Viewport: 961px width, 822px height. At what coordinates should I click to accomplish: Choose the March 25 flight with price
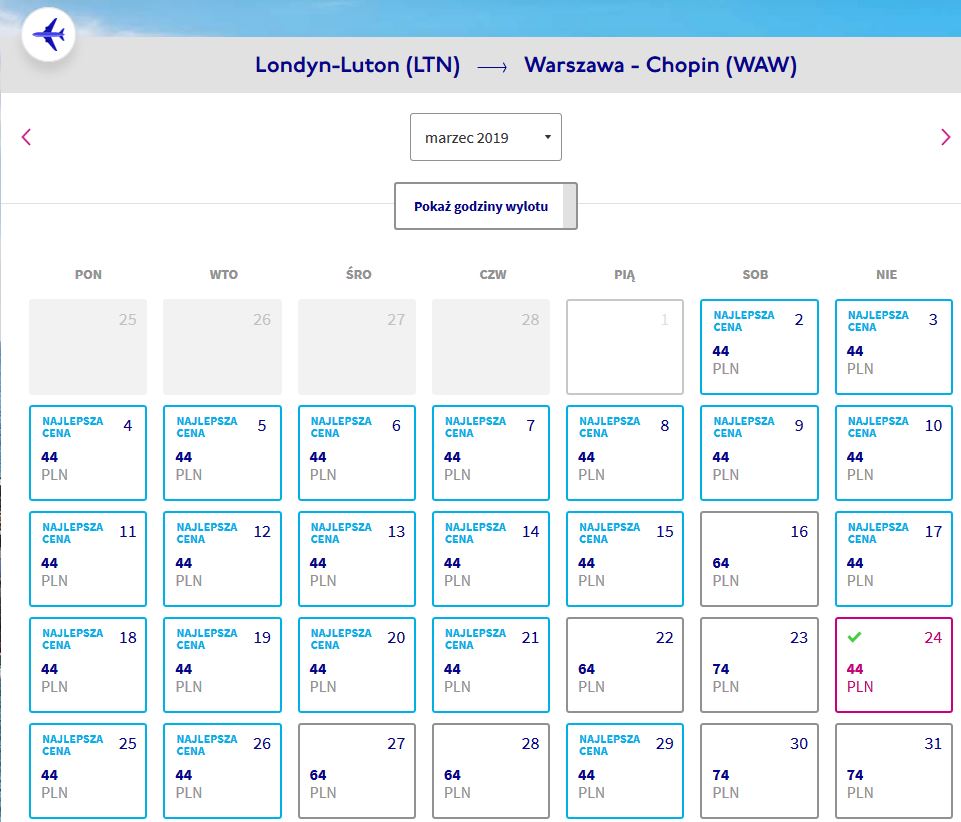point(88,771)
